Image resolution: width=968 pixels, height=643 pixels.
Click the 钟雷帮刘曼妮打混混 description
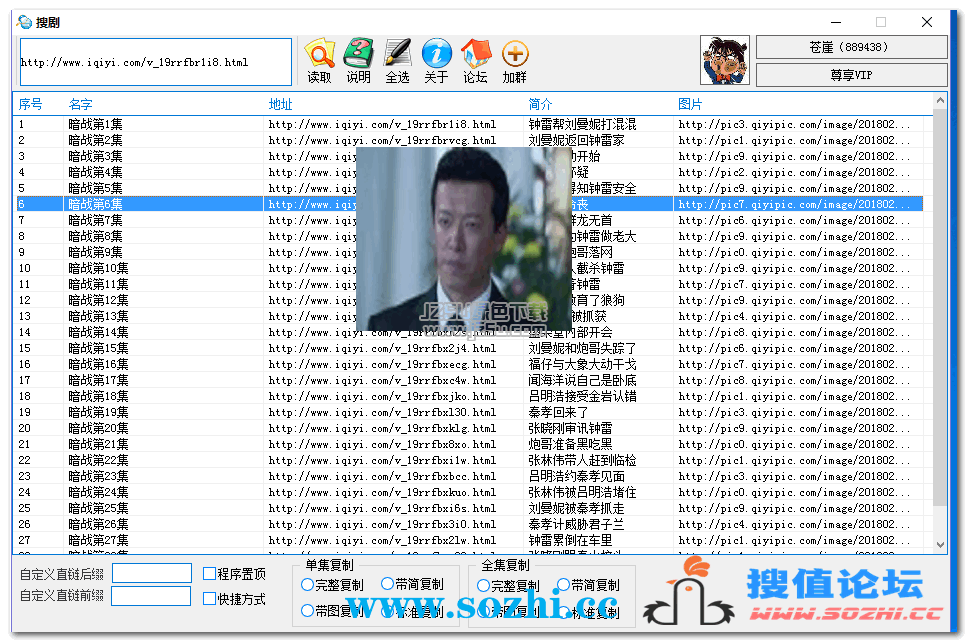click(x=582, y=124)
